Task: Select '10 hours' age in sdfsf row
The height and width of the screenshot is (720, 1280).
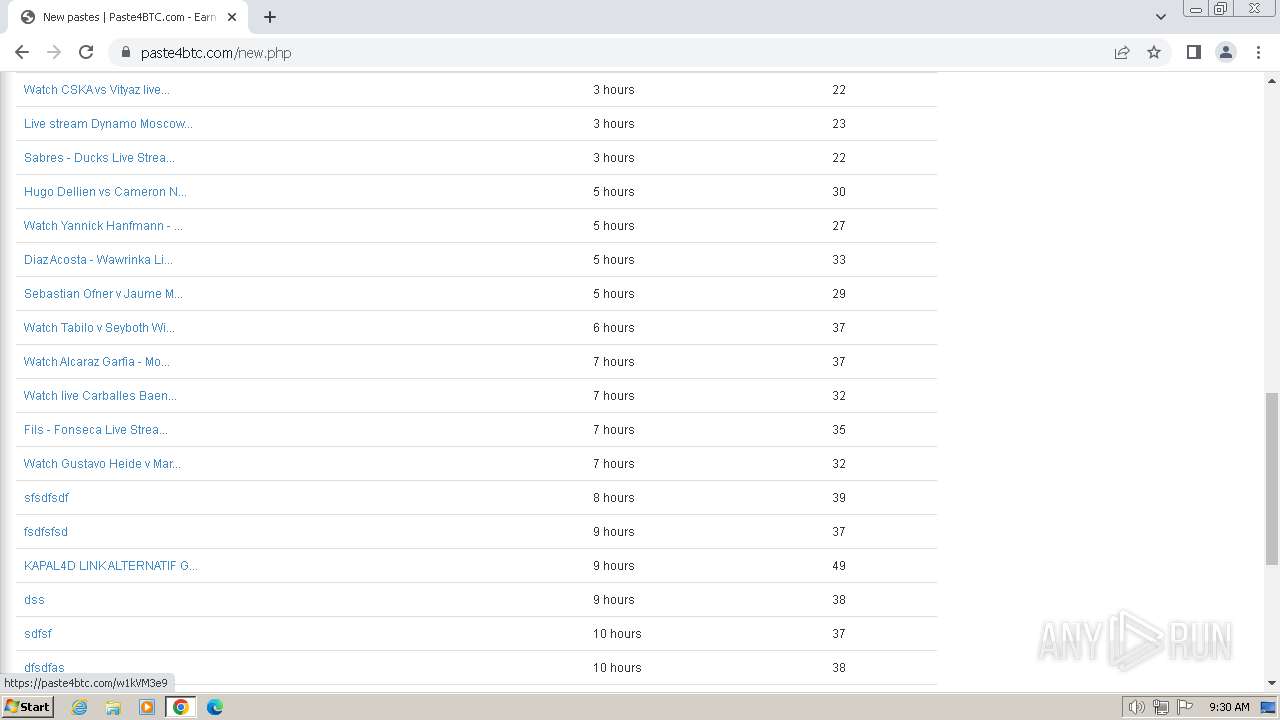Action: [x=617, y=634]
